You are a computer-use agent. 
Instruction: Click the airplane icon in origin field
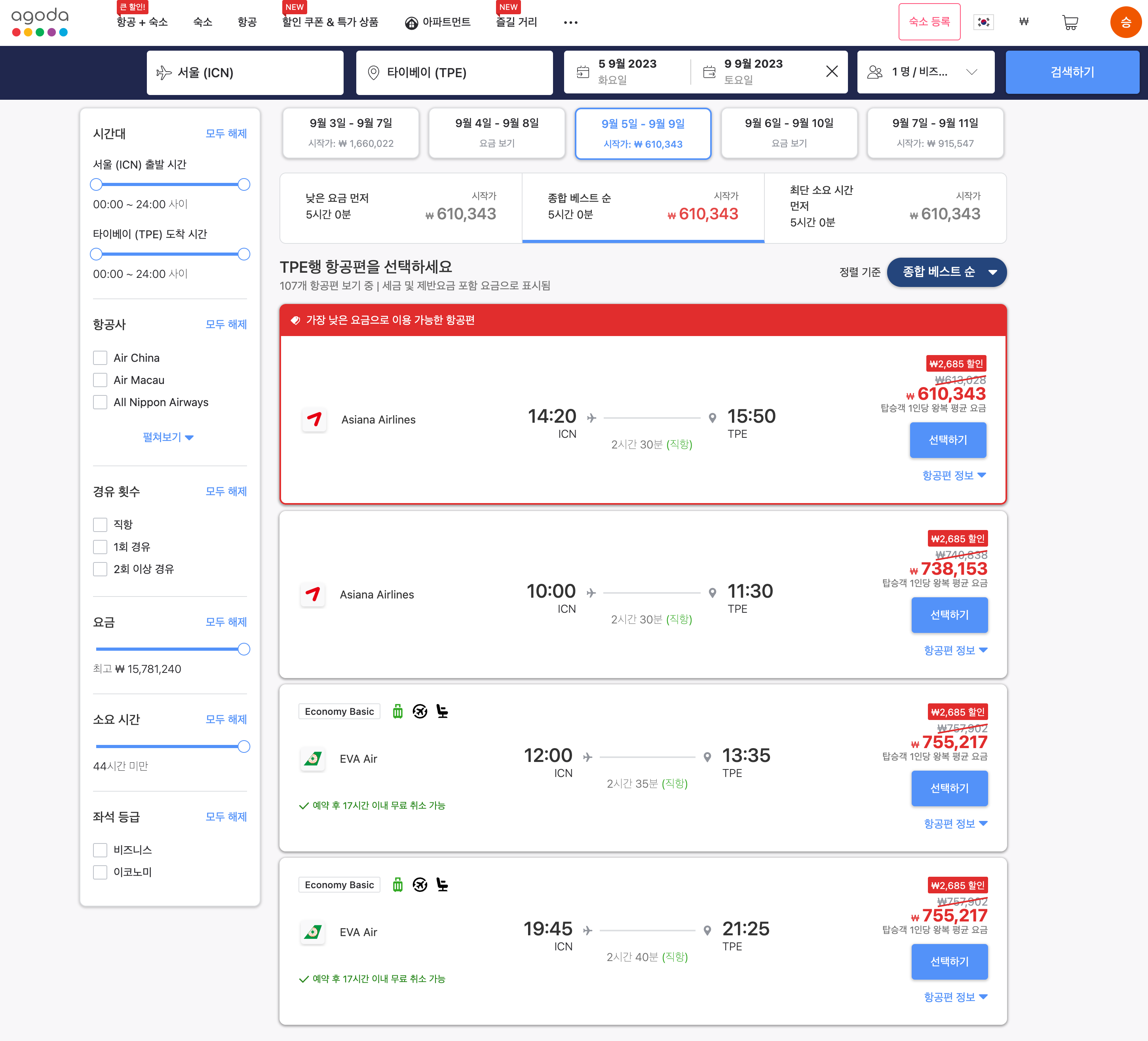coord(163,72)
